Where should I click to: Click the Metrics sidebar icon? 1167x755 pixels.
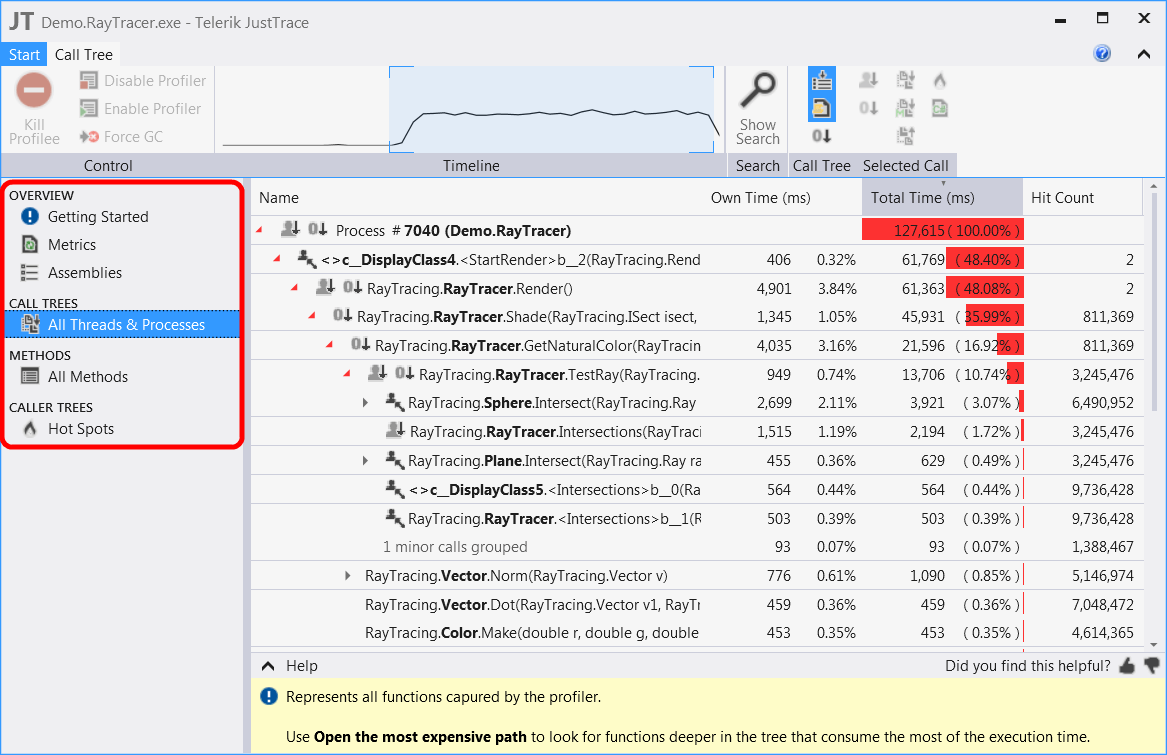click(30, 244)
